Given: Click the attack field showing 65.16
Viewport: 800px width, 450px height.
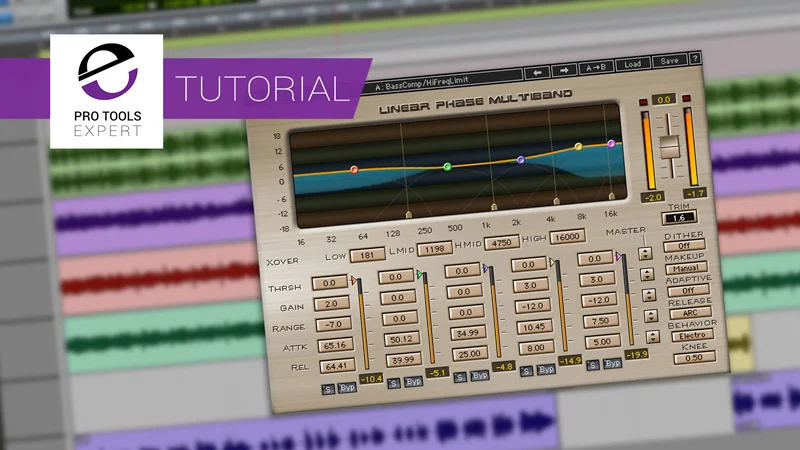Looking at the screenshot, I should (x=336, y=345).
